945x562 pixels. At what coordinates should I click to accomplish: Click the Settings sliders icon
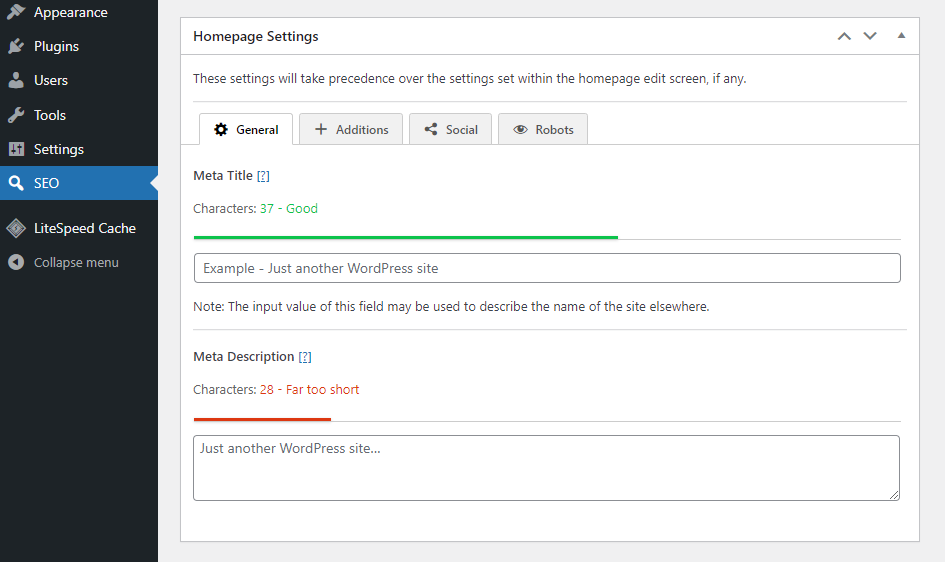coord(16,149)
